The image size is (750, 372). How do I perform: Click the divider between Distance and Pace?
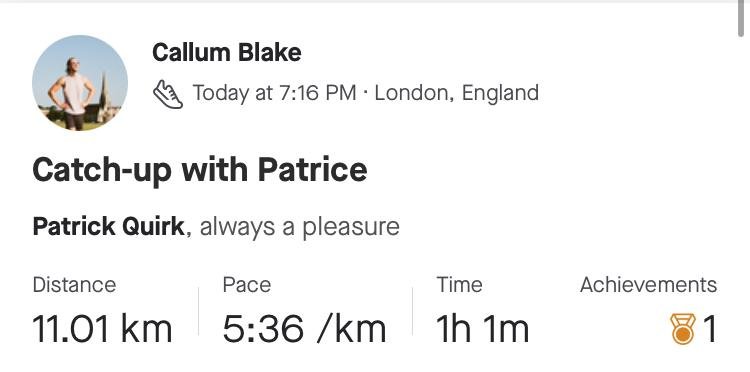pyautogui.click(x=198, y=311)
